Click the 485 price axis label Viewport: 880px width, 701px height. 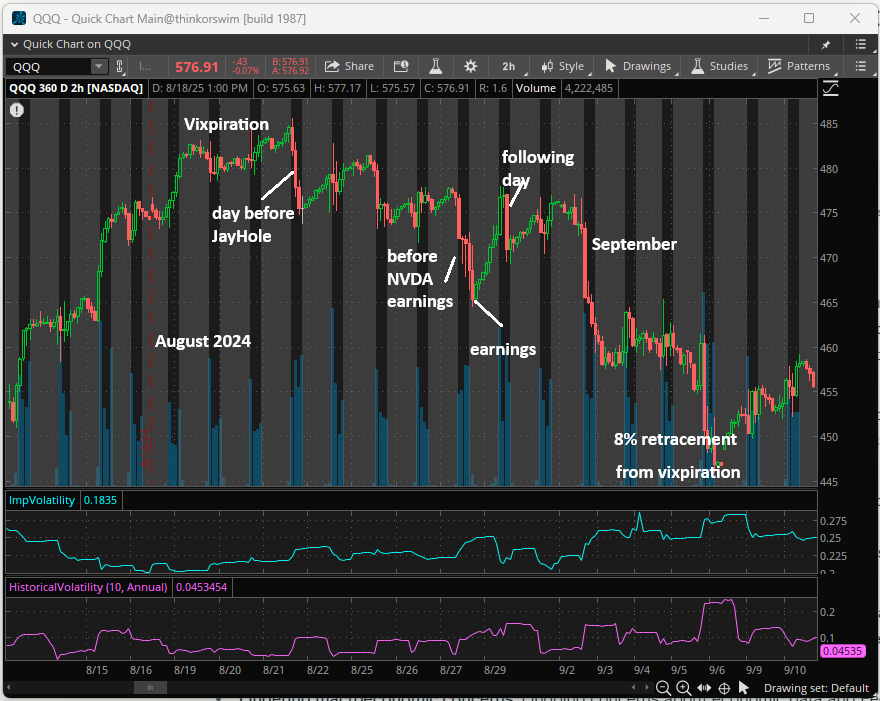pos(828,124)
